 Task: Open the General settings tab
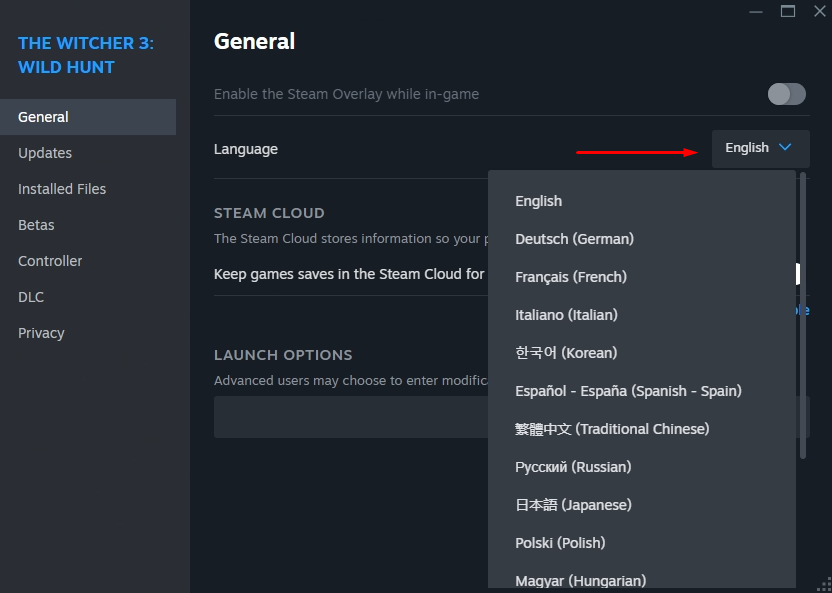pyautogui.click(x=88, y=117)
